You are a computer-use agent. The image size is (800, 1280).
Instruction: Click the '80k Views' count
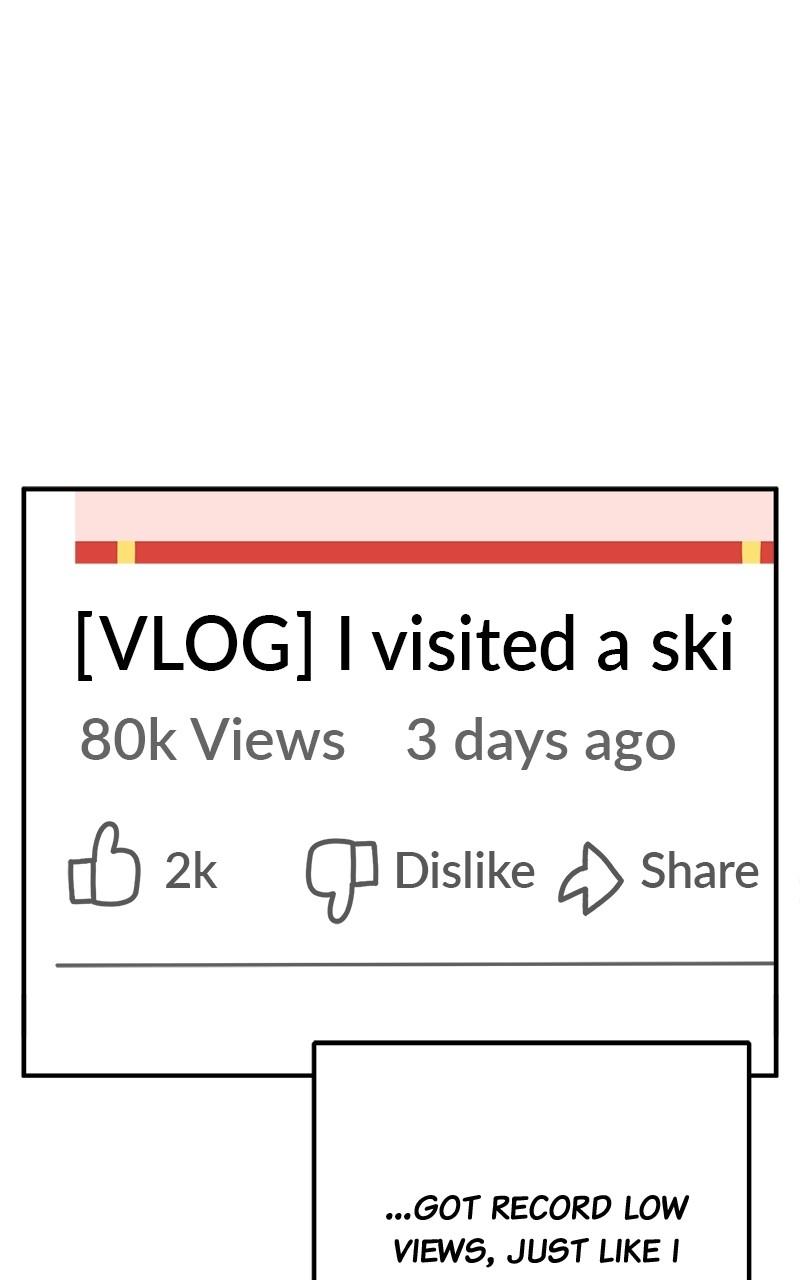pos(212,741)
